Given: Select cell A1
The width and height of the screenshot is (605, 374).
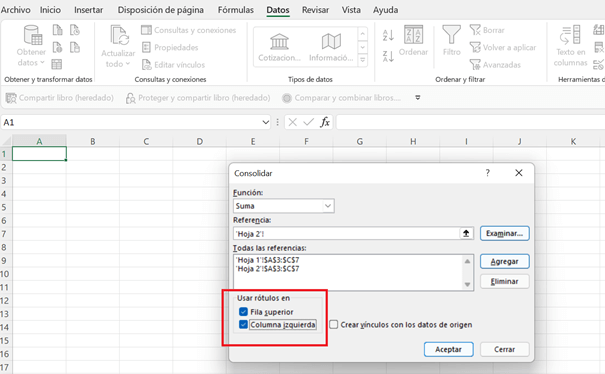Looking at the screenshot, I should click(39, 154).
